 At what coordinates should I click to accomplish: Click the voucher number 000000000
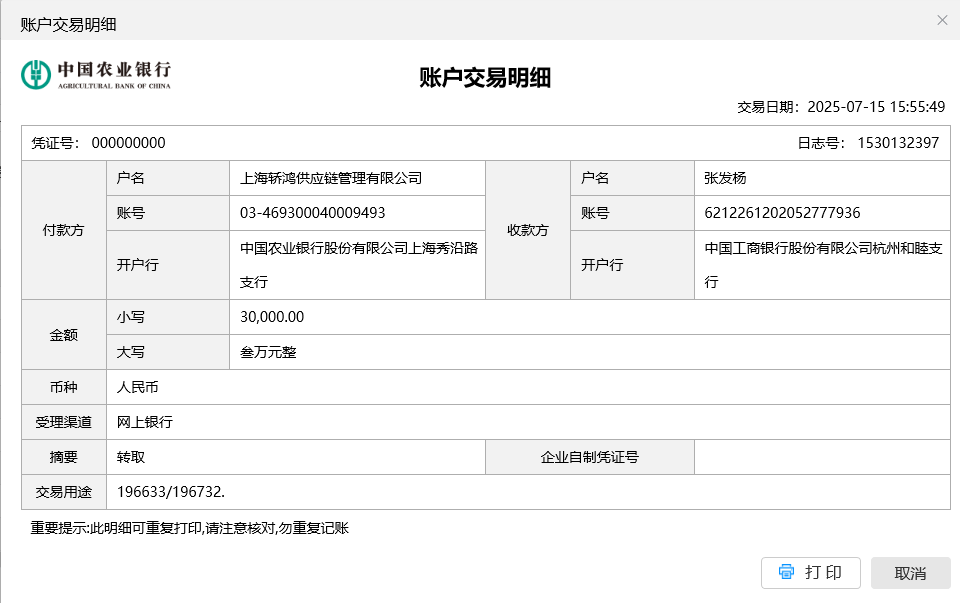(128, 143)
